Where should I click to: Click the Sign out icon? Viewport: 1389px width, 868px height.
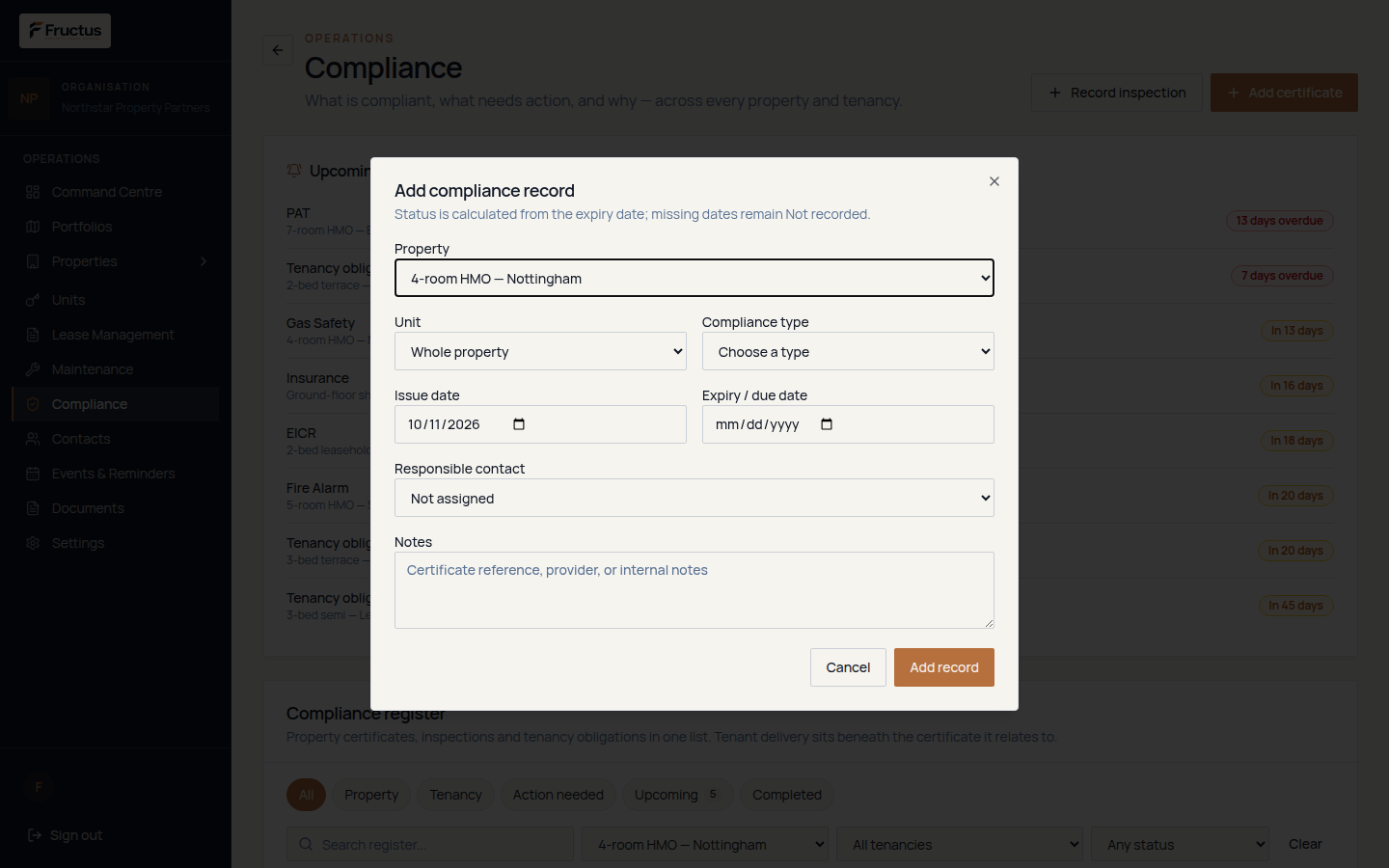[x=35, y=835]
